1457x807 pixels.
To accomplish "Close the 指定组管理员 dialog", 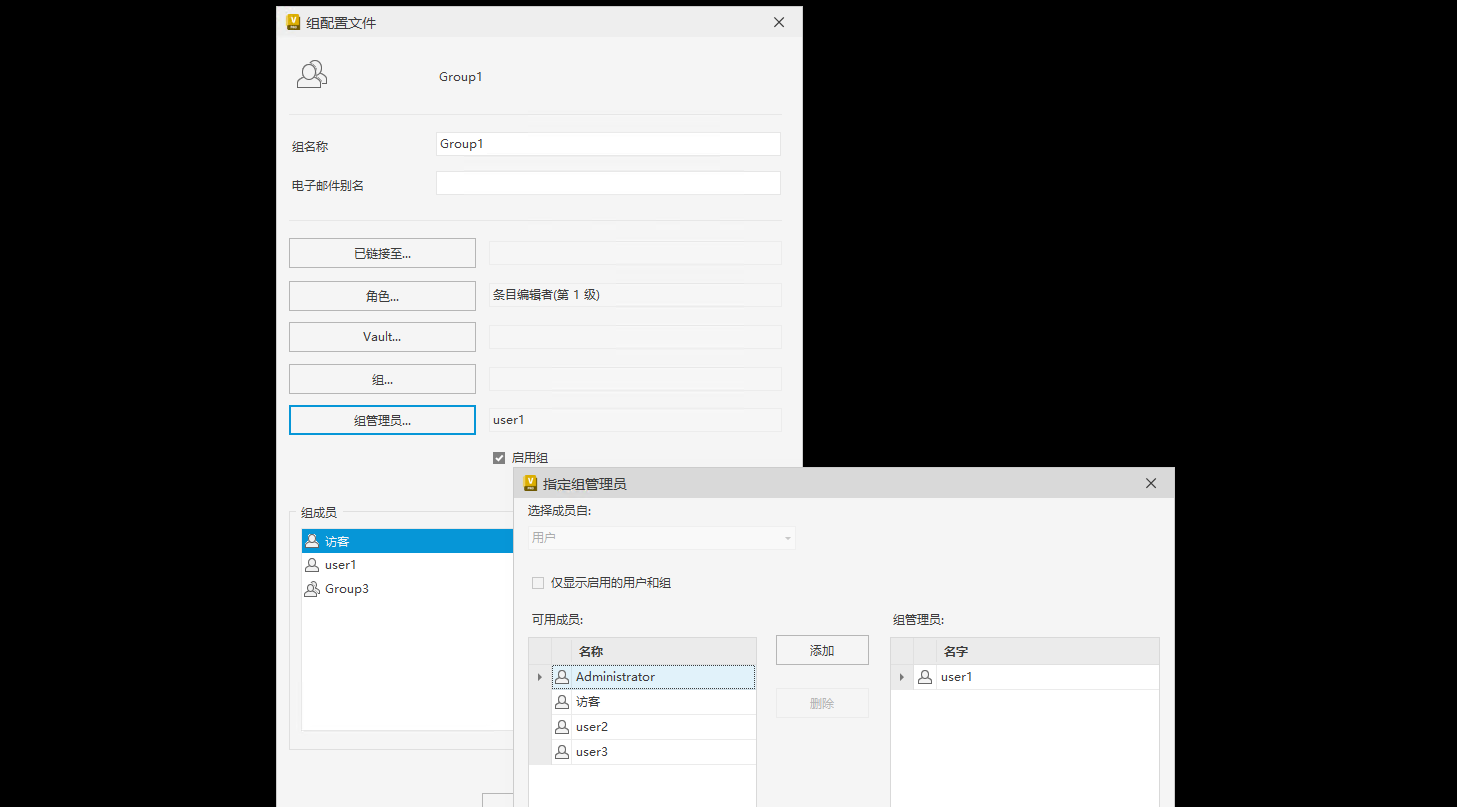I will click(x=1151, y=483).
